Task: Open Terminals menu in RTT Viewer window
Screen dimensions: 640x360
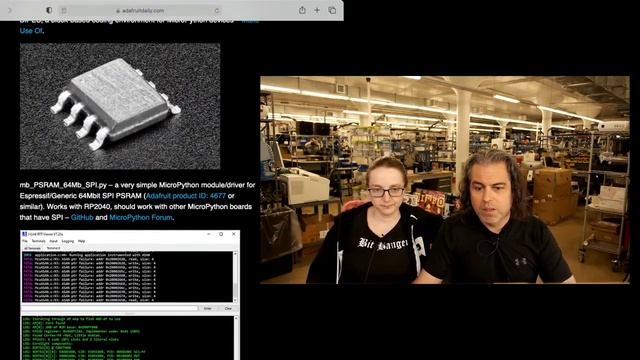Action: [38, 241]
